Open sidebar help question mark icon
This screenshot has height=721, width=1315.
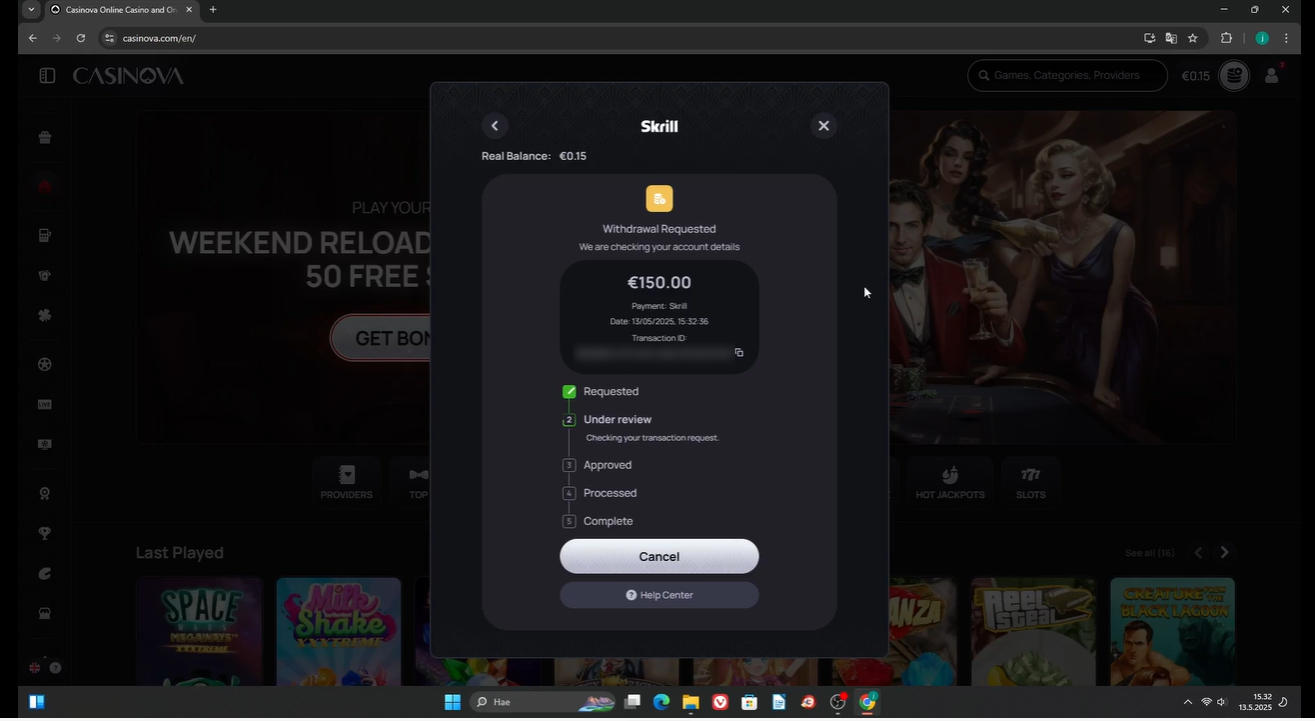pos(55,668)
